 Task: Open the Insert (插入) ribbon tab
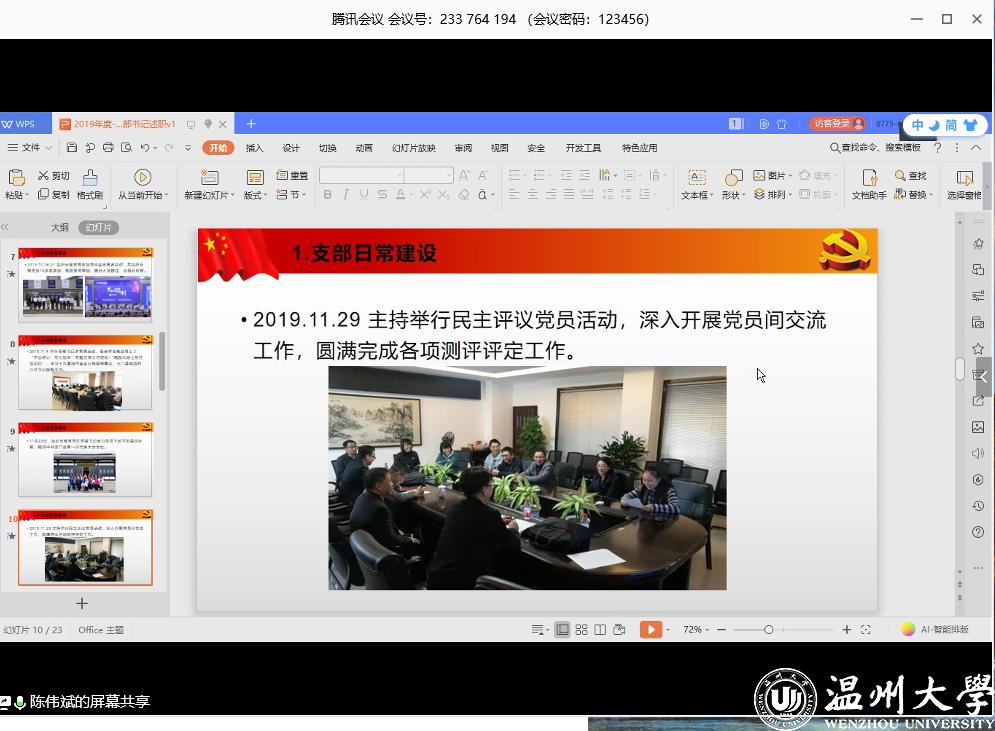255,148
